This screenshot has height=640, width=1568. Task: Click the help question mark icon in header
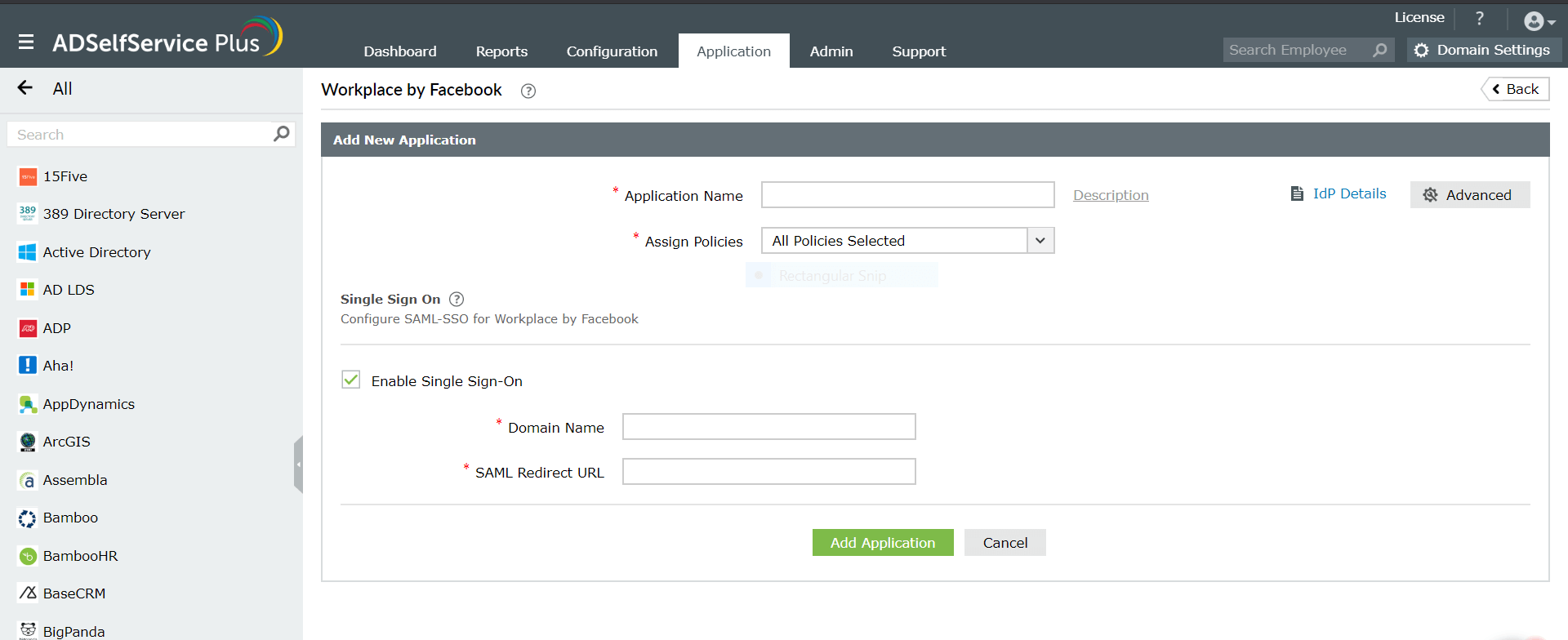1479,18
